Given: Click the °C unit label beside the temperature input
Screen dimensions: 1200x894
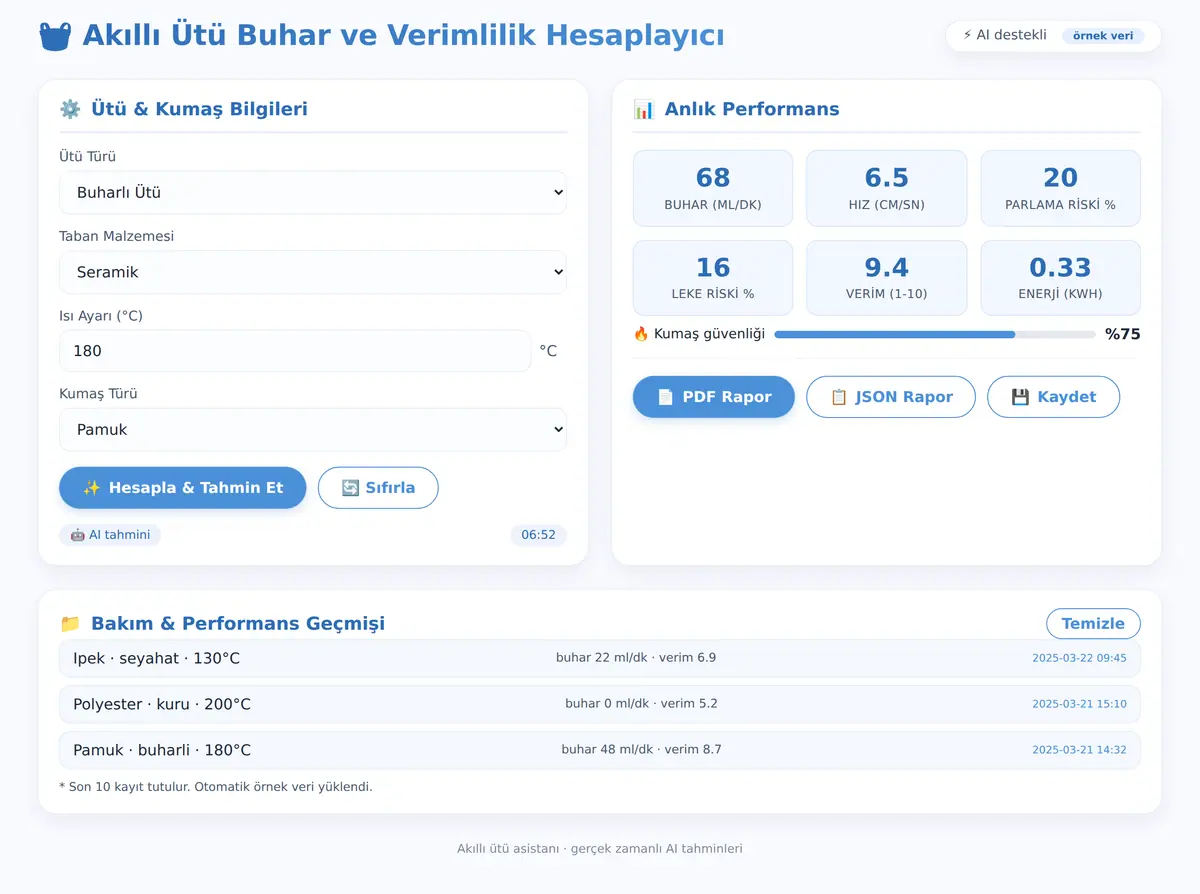Looking at the screenshot, I should 548,351.
